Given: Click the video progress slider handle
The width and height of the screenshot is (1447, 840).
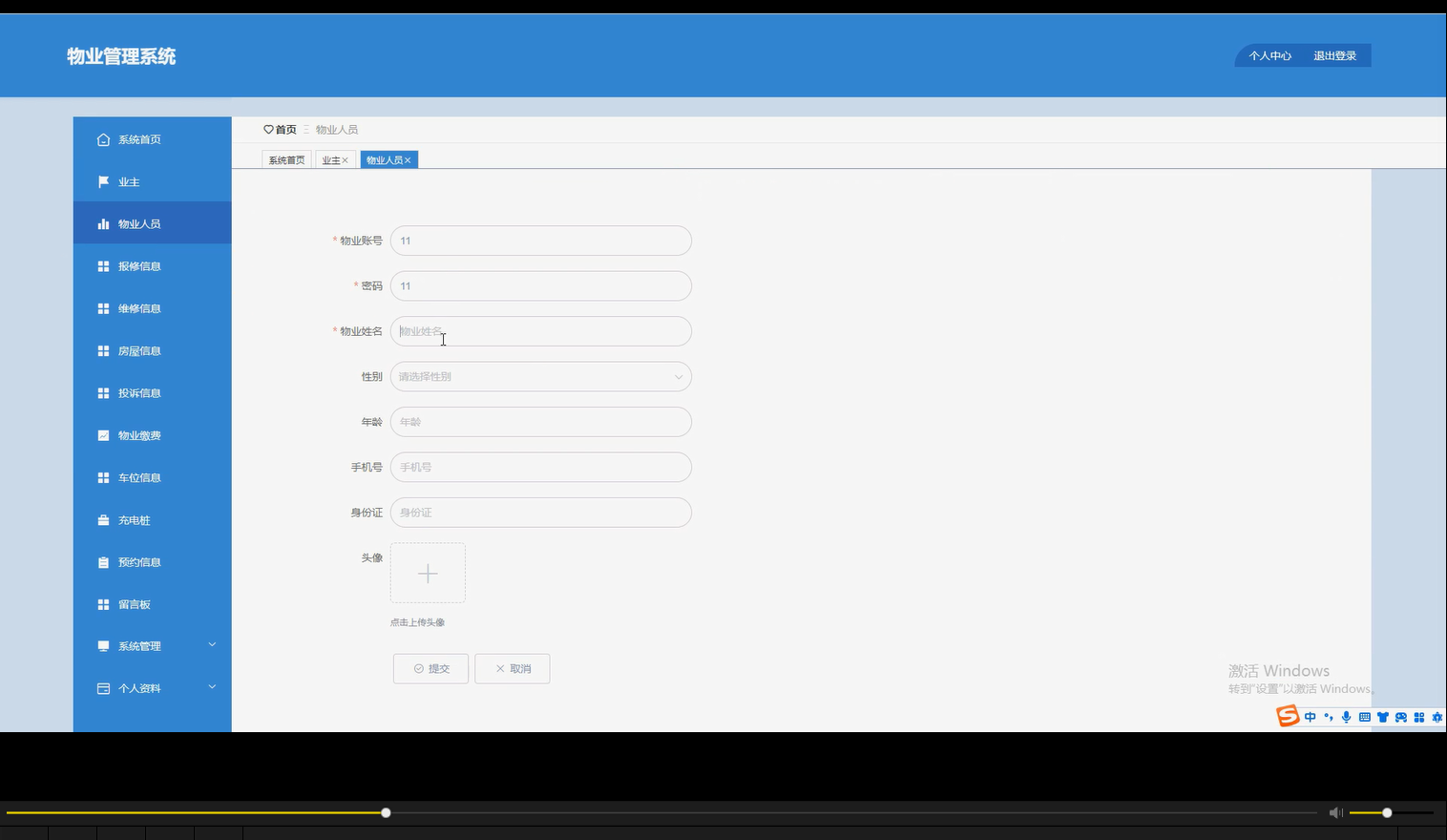Looking at the screenshot, I should click(x=386, y=813).
